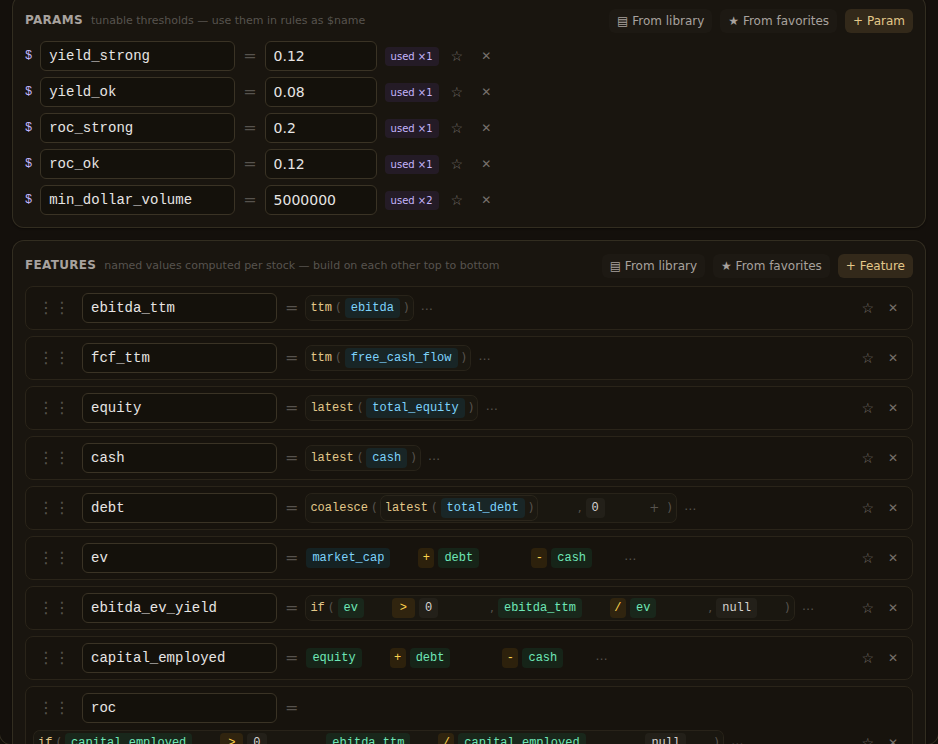Favorite the fcf_ttm feature

867,358
